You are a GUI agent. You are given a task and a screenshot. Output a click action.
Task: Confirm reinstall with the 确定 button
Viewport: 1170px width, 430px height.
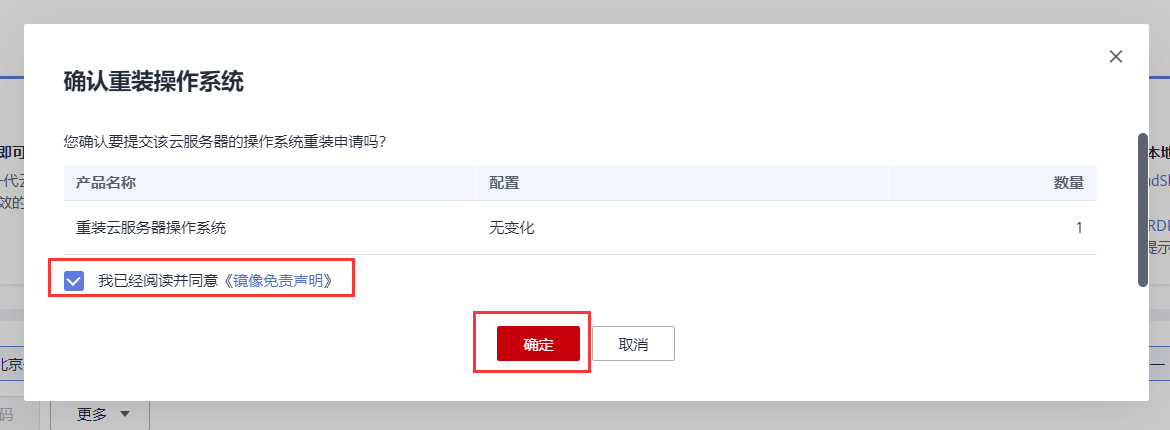pos(538,344)
